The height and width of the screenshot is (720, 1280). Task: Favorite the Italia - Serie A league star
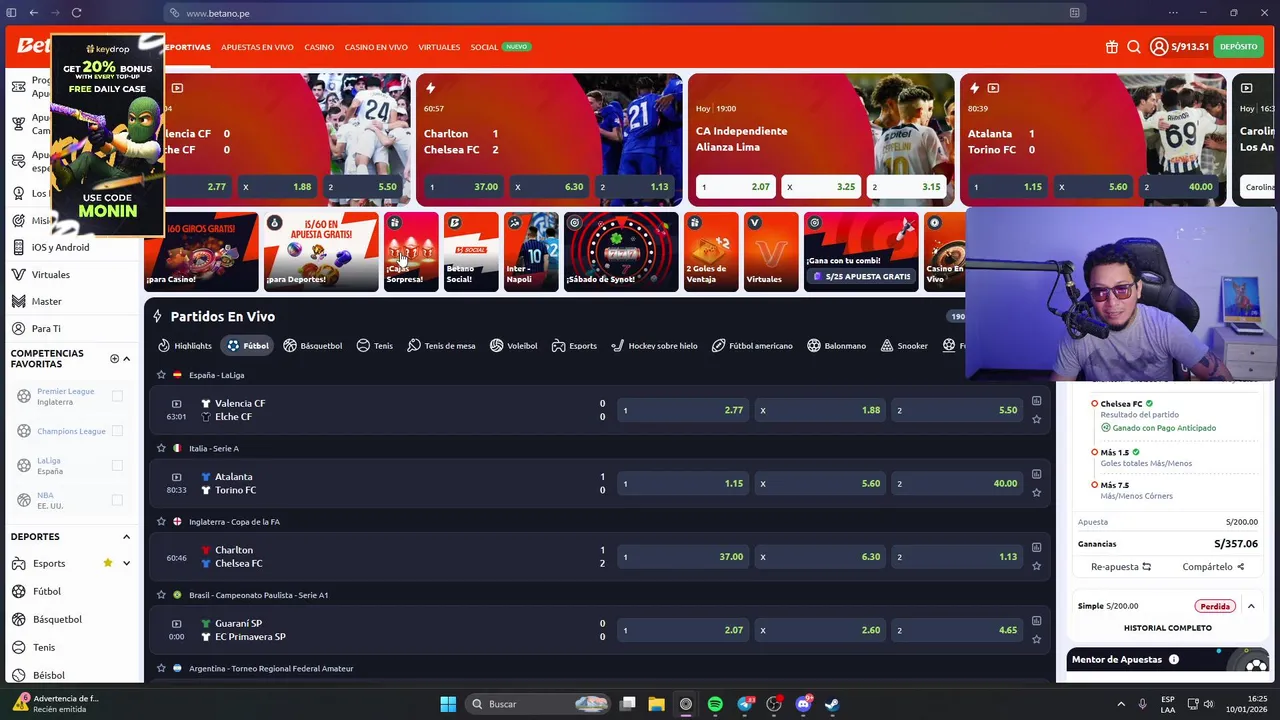pyautogui.click(x=161, y=448)
